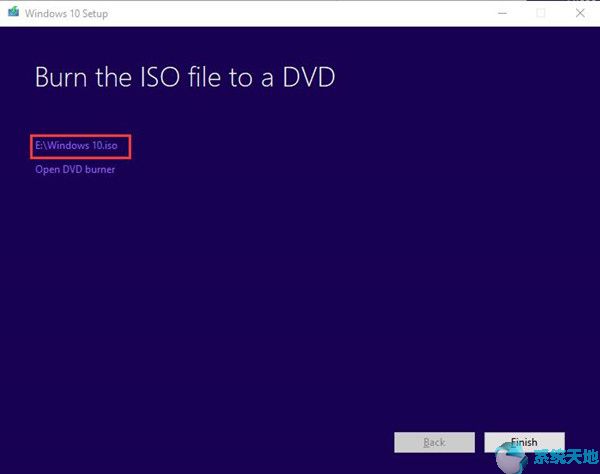Click the Windows 10 Setup title bar icon
Image resolution: width=600 pixels, height=474 pixels.
click(14, 12)
